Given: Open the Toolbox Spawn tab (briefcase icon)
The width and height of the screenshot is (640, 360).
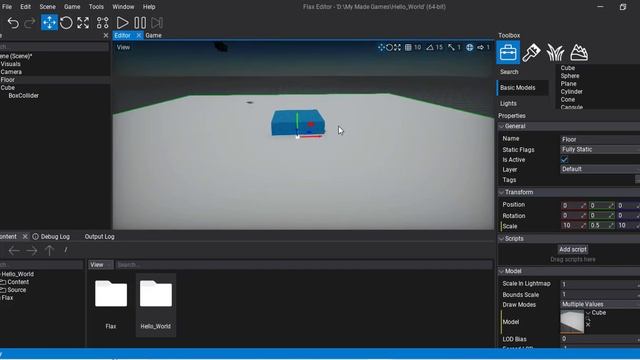Looking at the screenshot, I should 508,52.
